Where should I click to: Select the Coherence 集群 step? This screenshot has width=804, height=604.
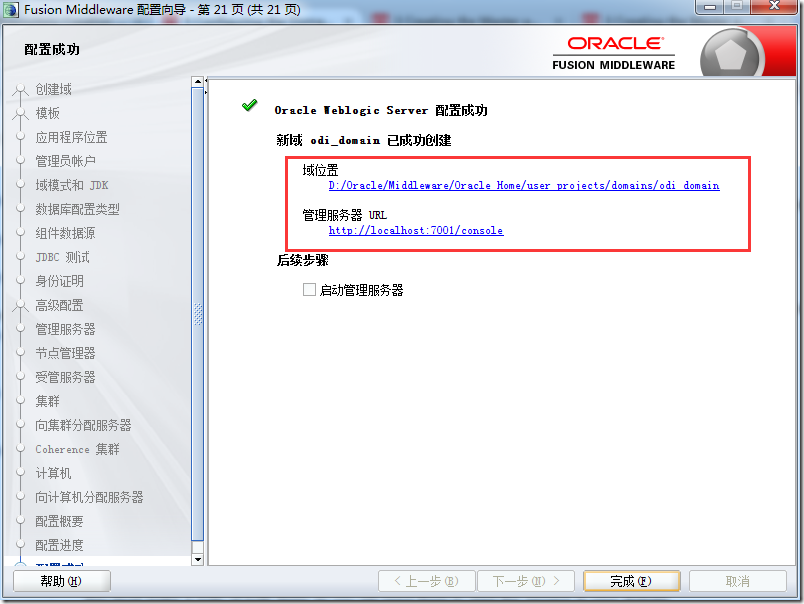[x=77, y=449]
